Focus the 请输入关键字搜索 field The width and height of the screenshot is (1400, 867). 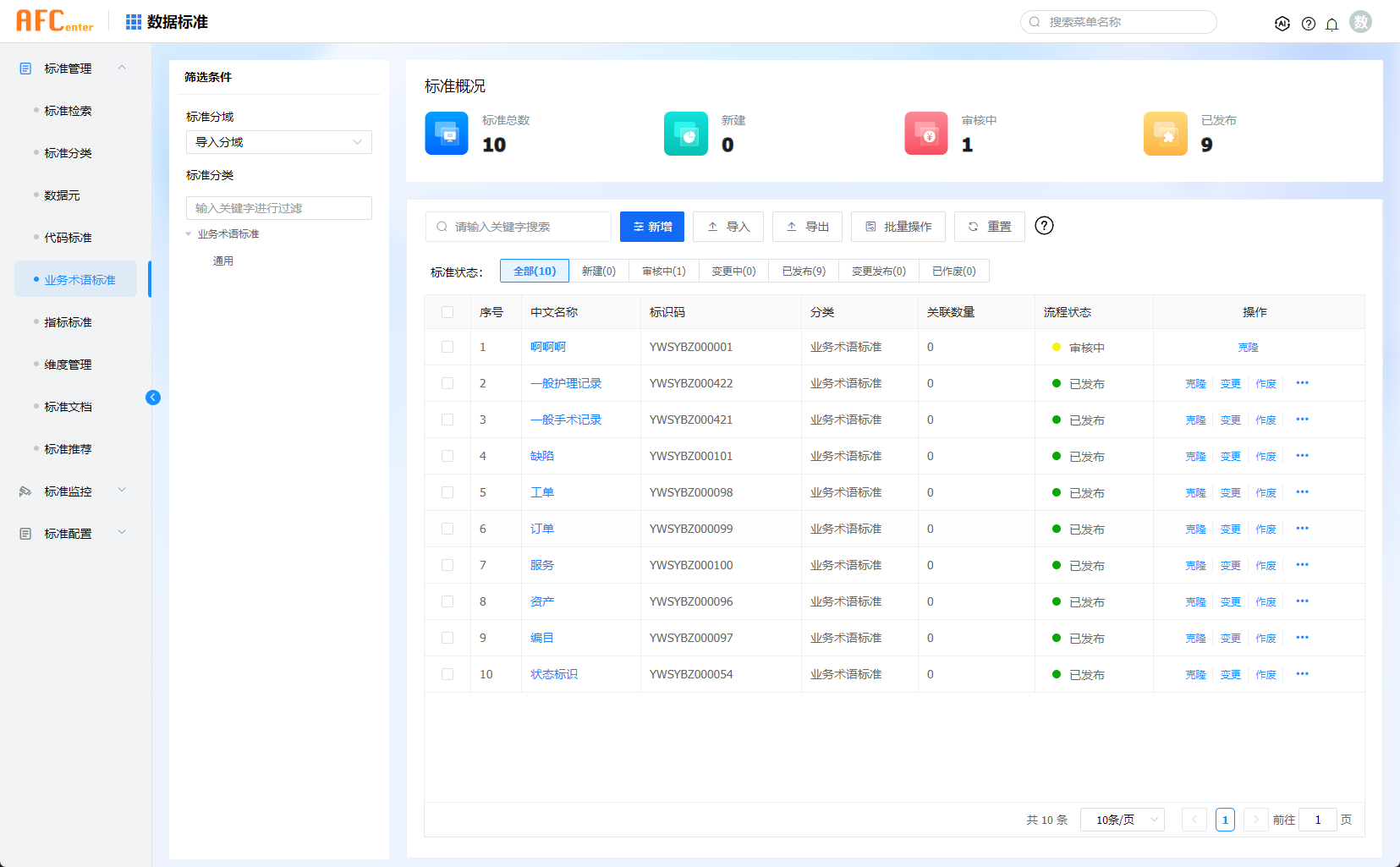[x=519, y=227]
